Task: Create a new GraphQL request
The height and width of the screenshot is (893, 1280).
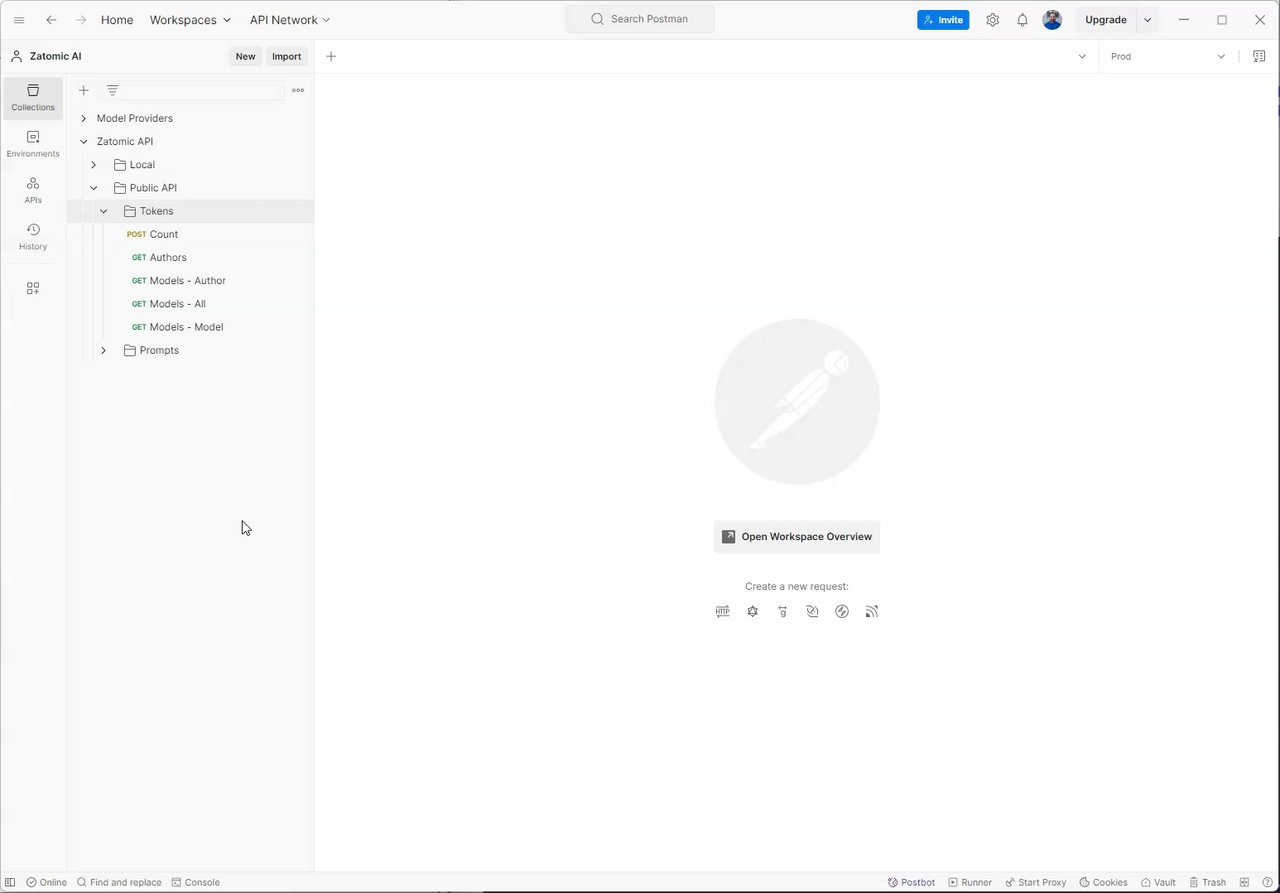Action: [x=753, y=611]
